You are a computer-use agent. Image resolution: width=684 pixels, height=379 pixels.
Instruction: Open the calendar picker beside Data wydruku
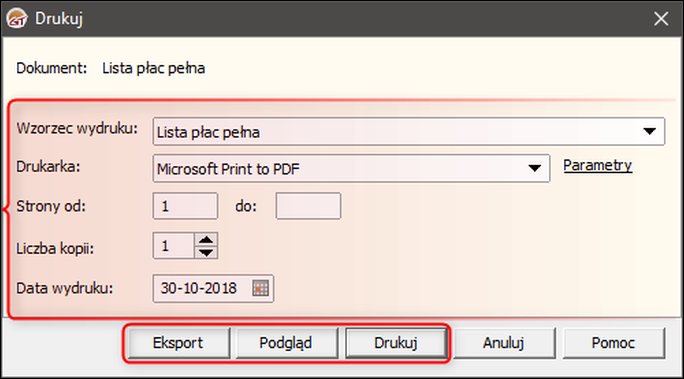point(260,288)
